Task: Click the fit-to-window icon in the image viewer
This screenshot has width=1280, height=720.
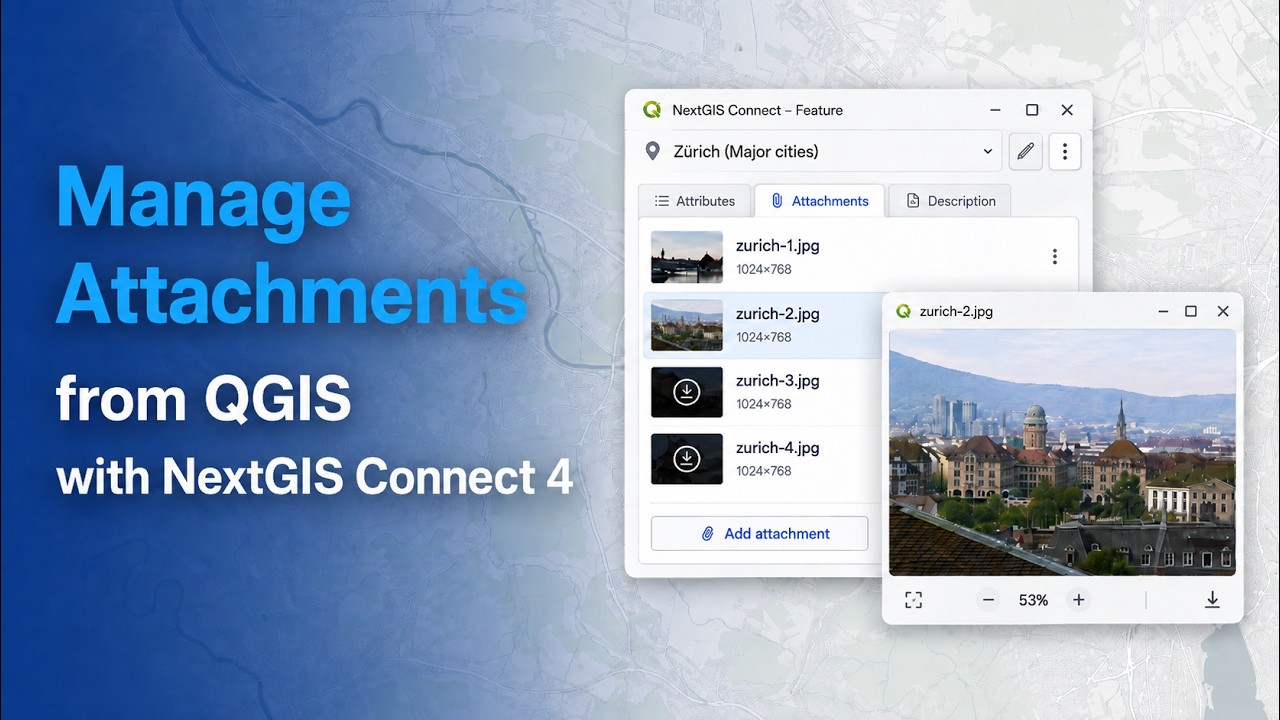Action: 913,600
